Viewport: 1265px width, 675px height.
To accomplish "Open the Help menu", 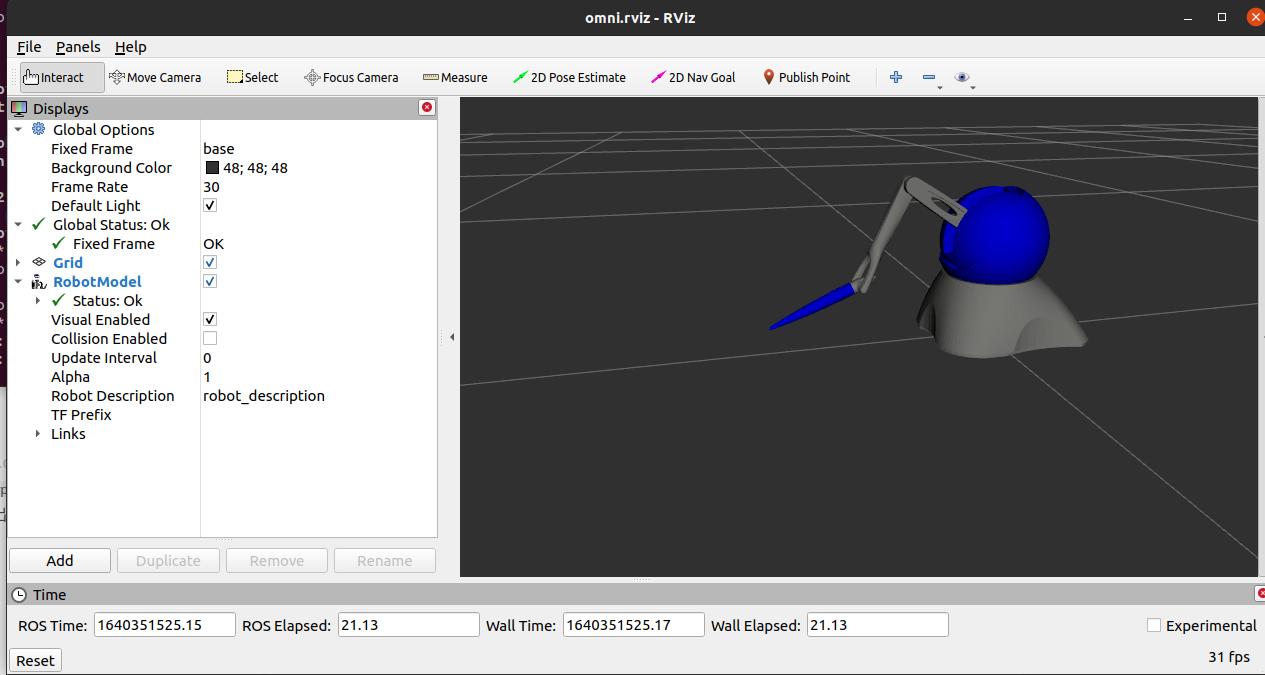I will (130, 46).
